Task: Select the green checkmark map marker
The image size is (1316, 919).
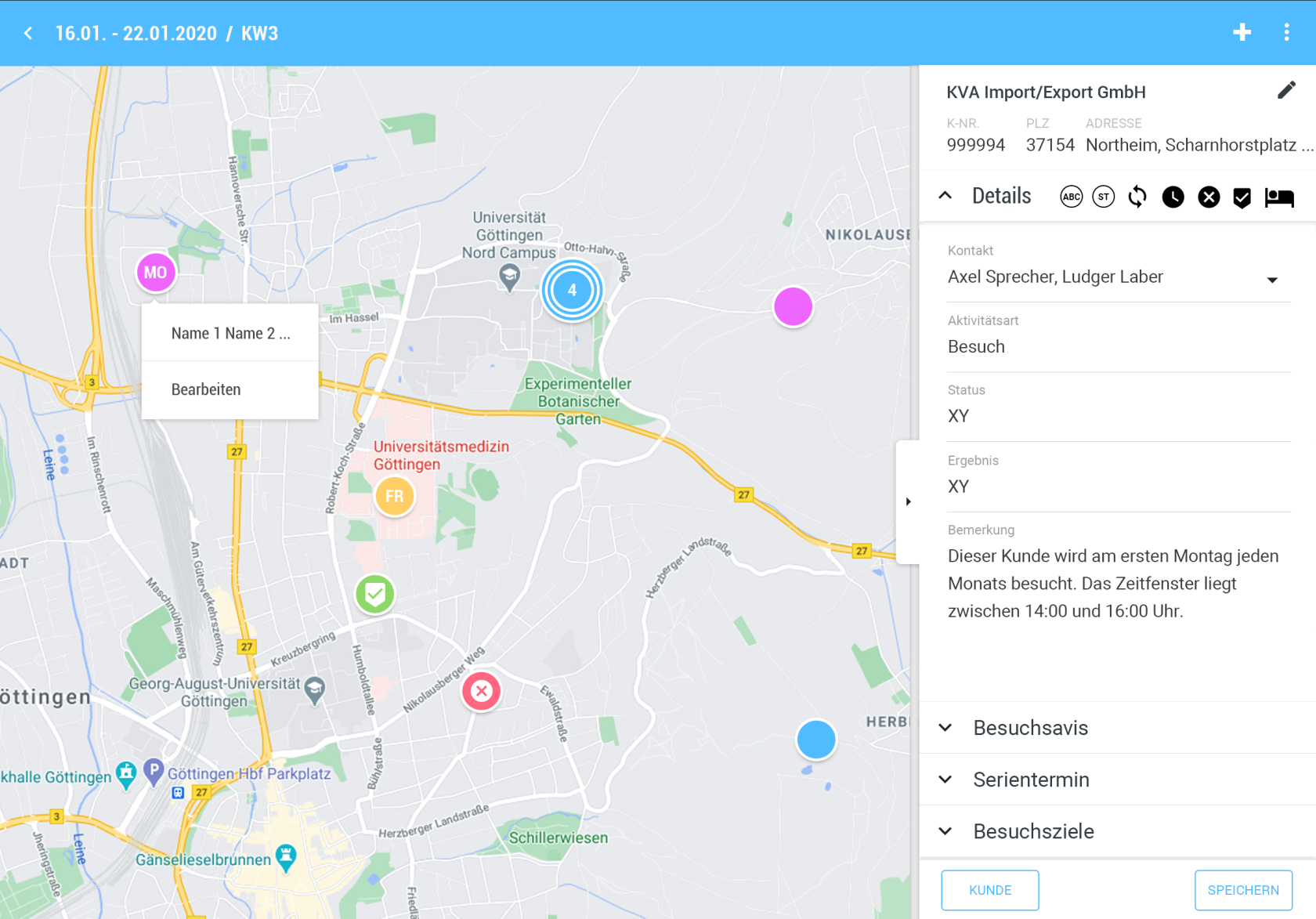Action: (375, 595)
